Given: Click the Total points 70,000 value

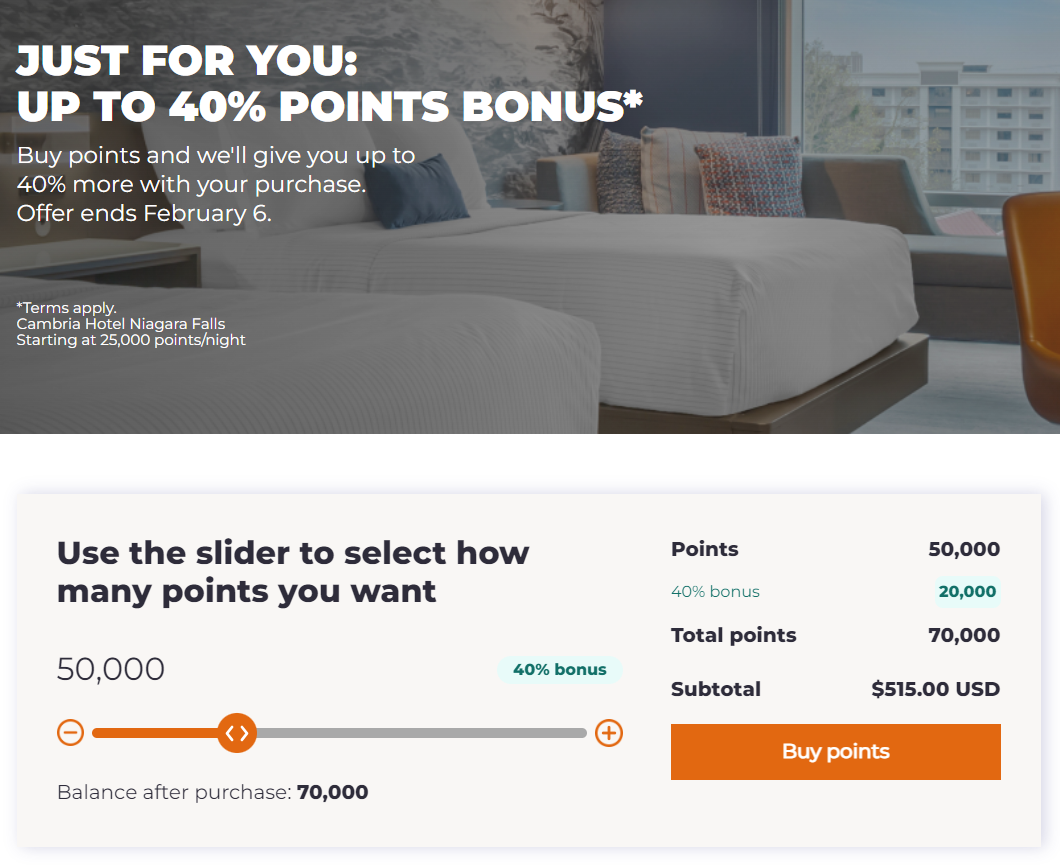Looking at the screenshot, I should [964, 635].
